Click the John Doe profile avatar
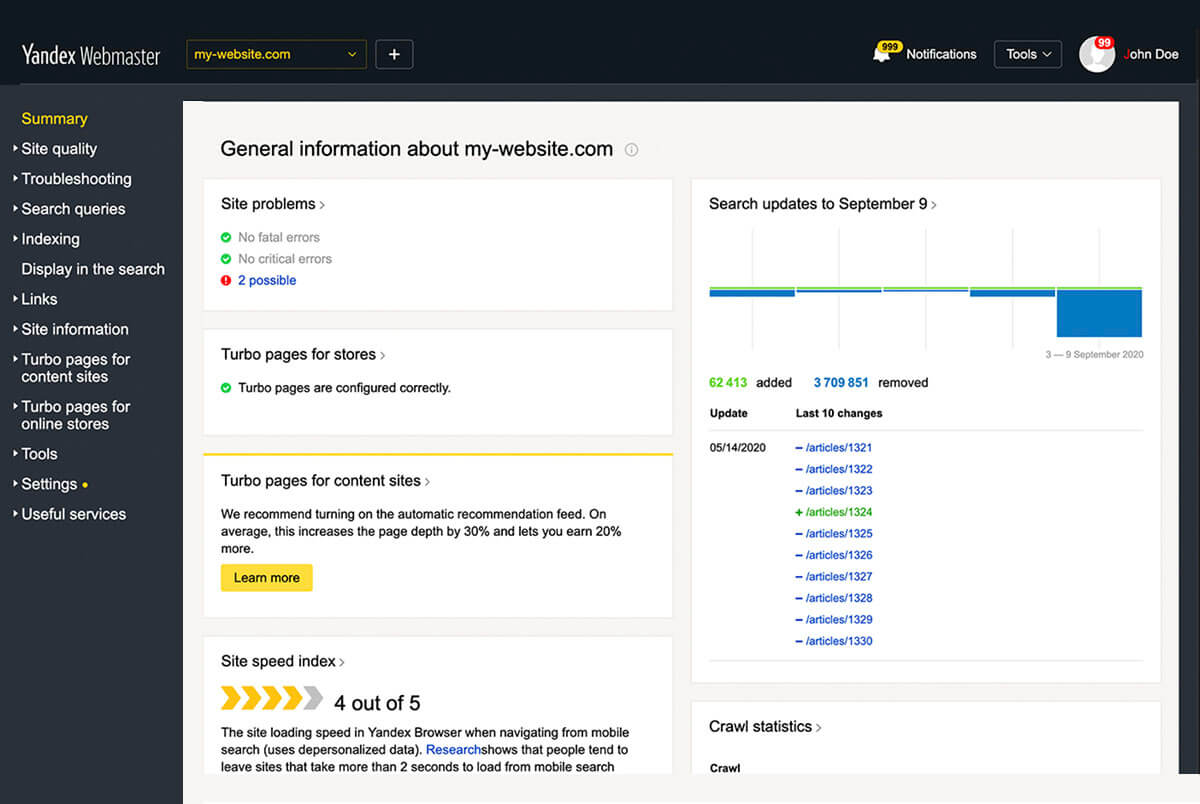 (x=1097, y=54)
